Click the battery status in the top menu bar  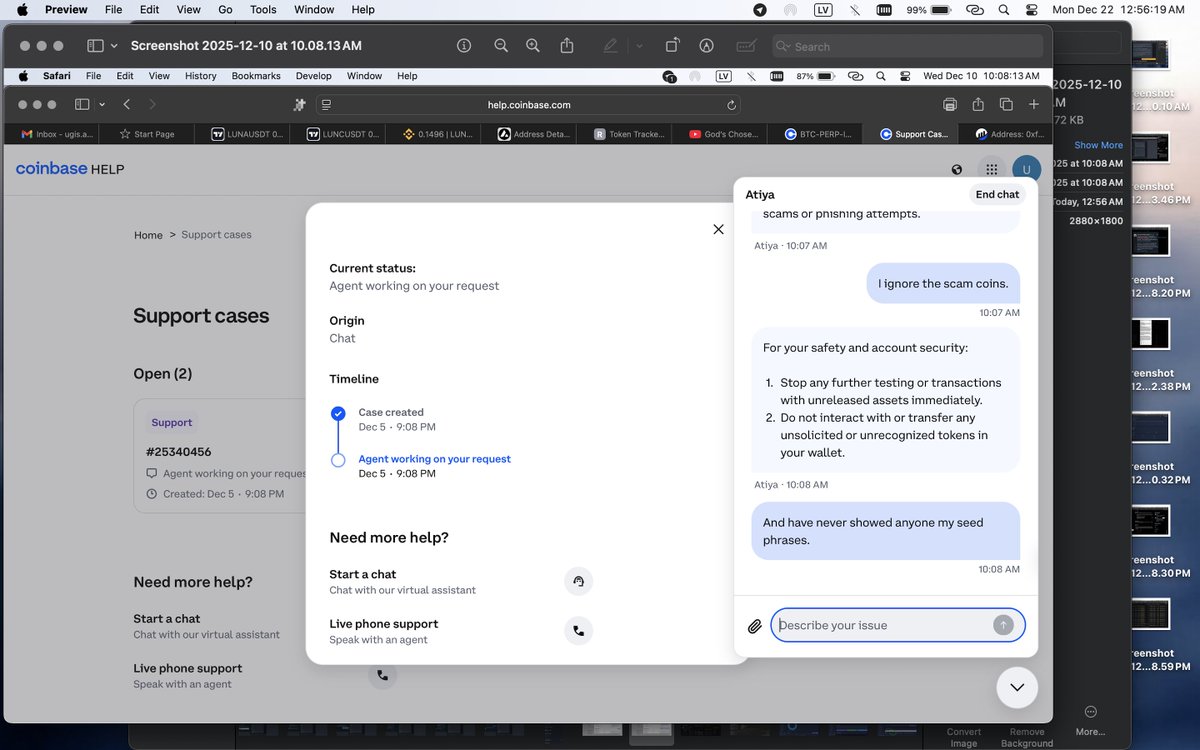(x=929, y=10)
